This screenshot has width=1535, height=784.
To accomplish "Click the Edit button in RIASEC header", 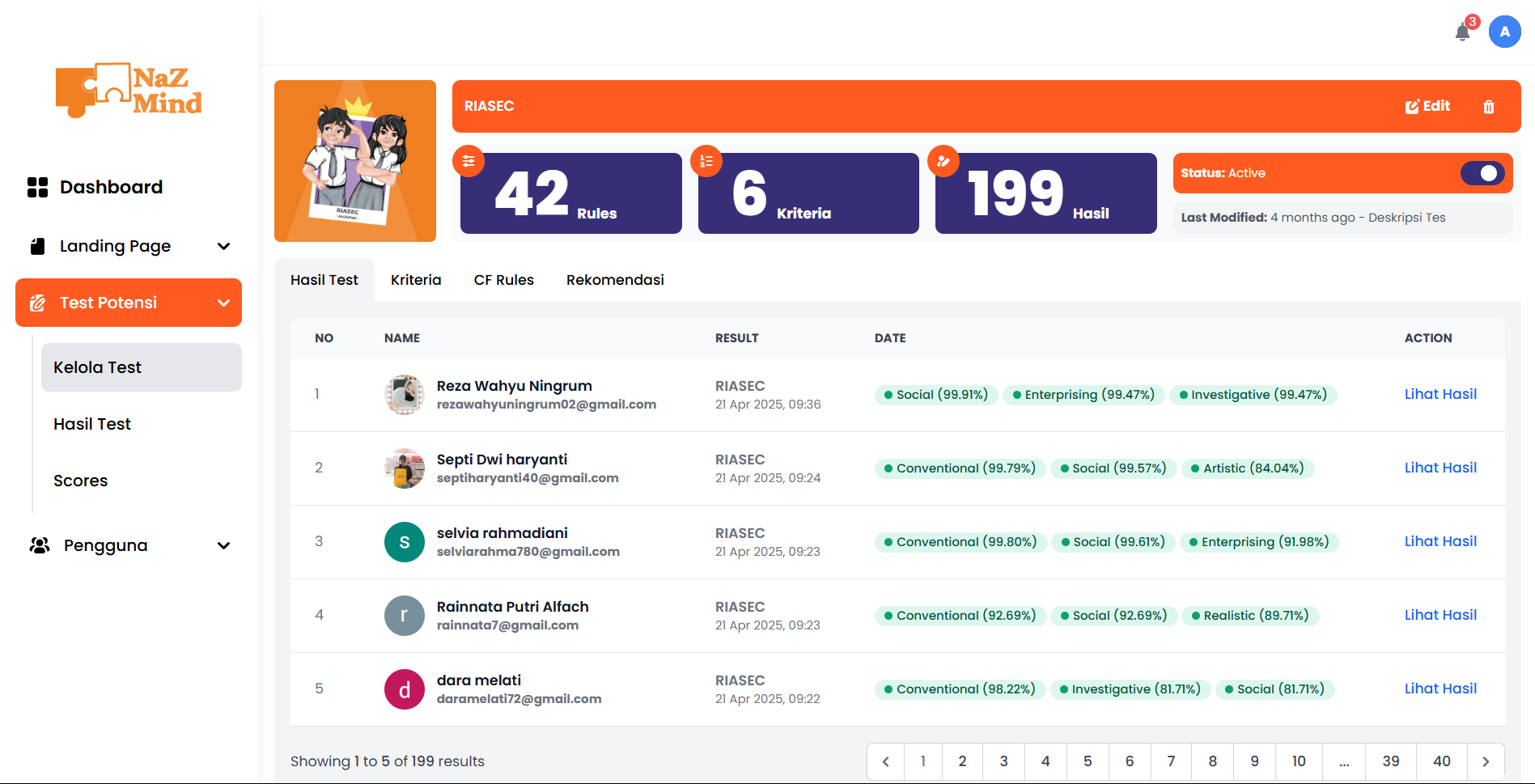I will point(1427,107).
